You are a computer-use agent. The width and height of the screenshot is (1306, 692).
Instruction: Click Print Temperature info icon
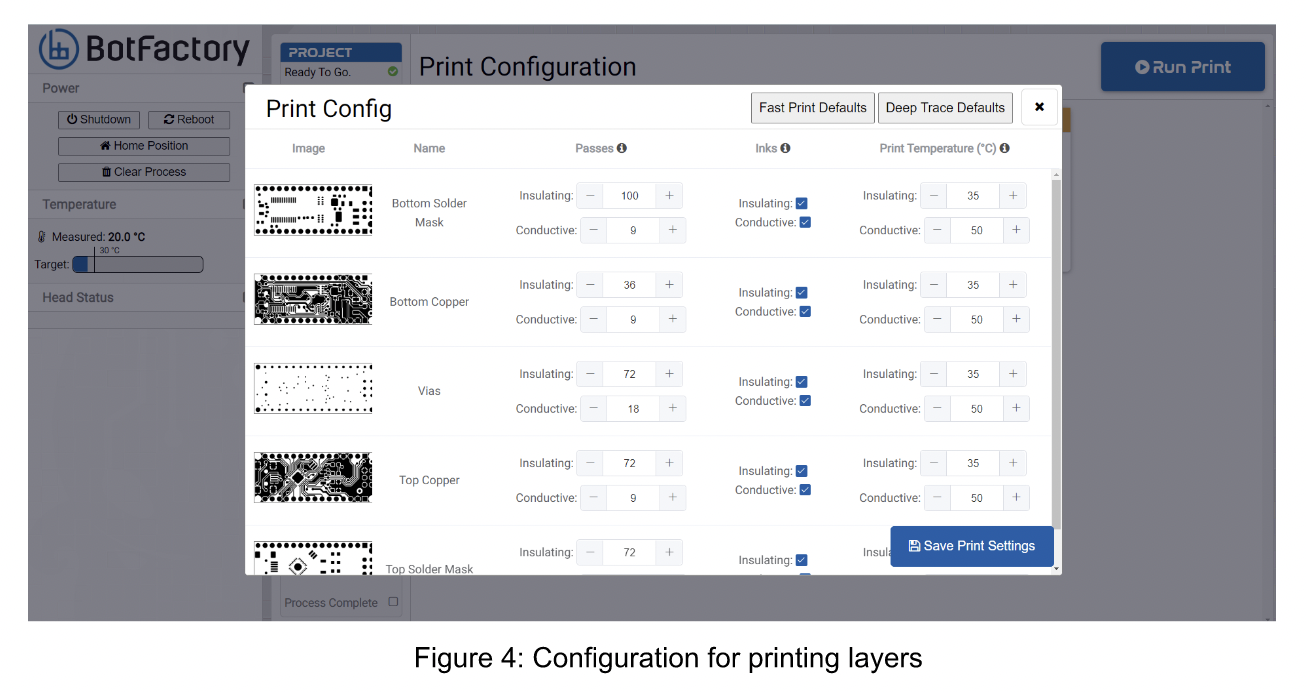(1004, 149)
